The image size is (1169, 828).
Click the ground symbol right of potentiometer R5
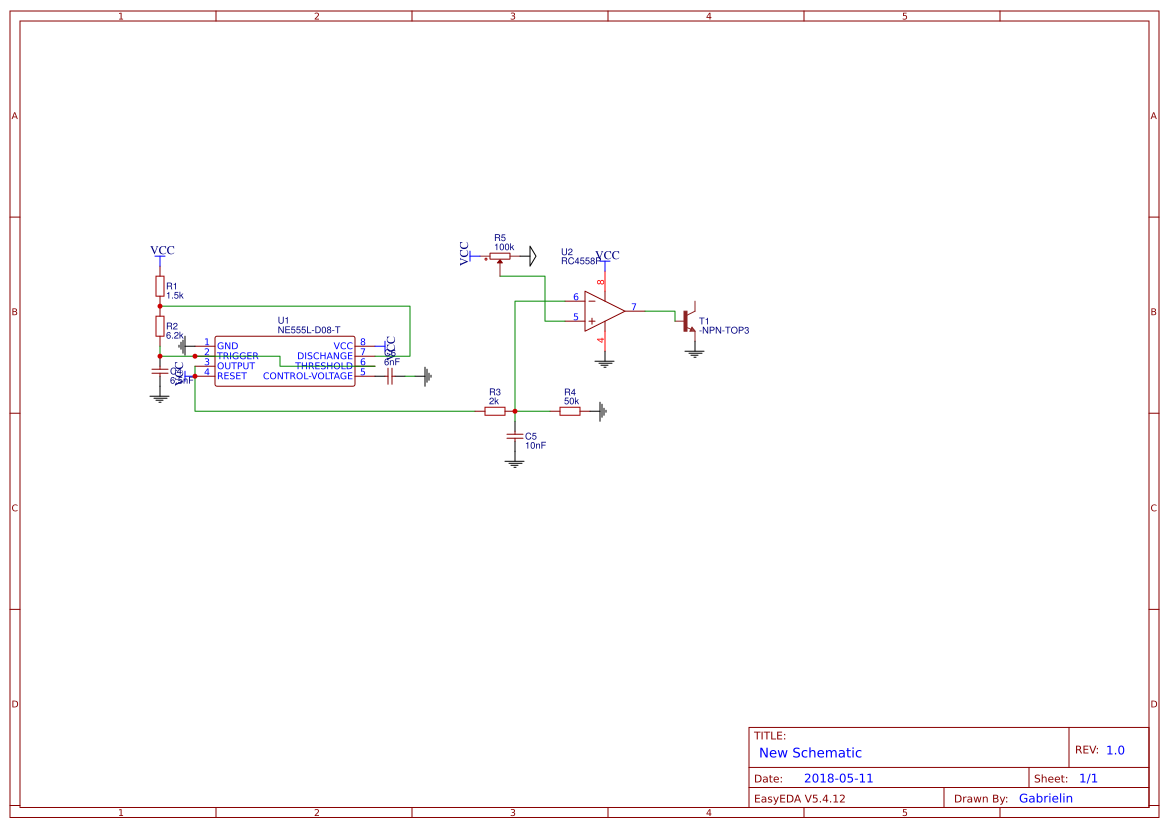coord(532,256)
